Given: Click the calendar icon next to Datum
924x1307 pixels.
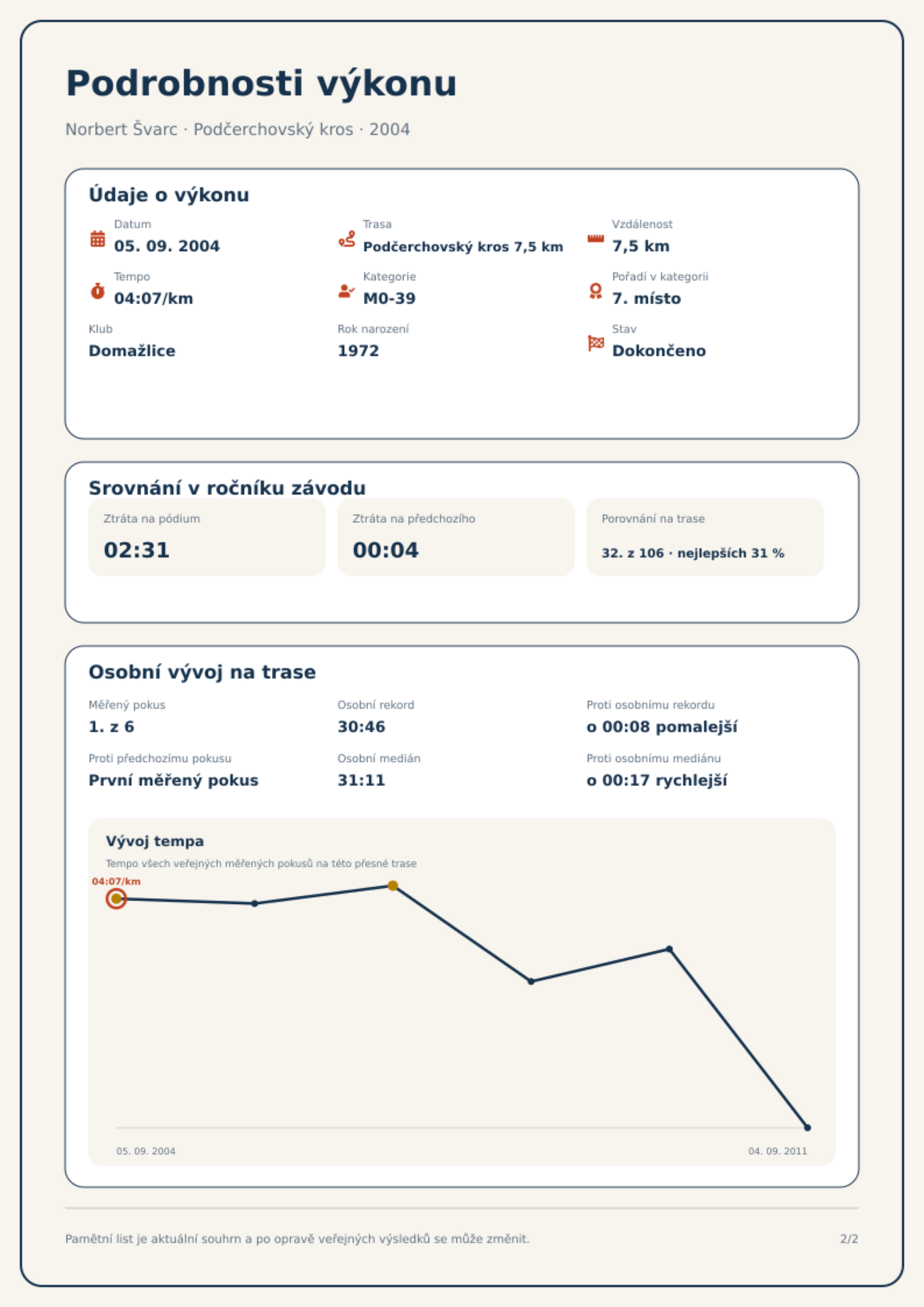Looking at the screenshot, I should coord(98,239).
